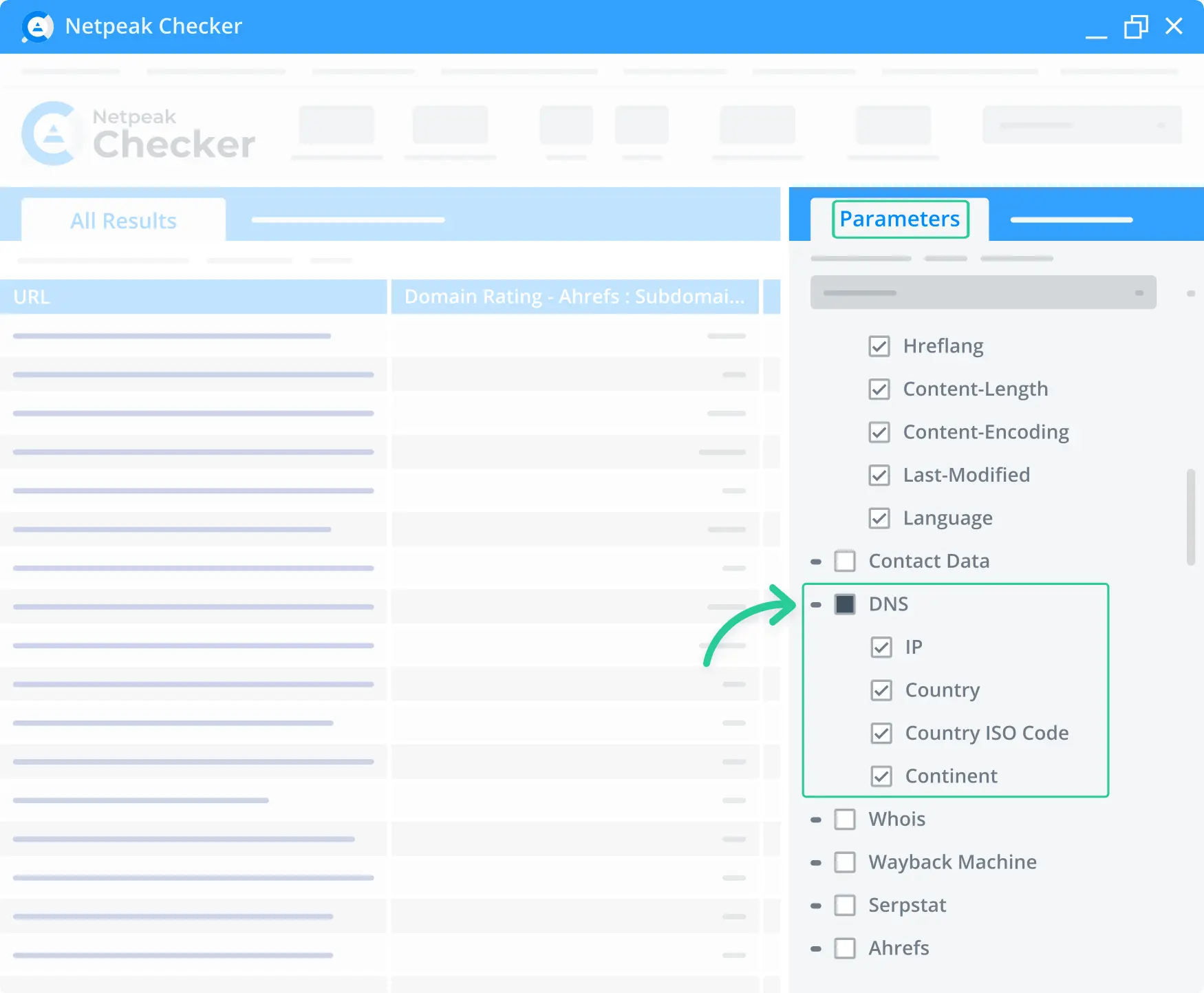Switch to the Parameters tab
This screenshot has width=1204, height=993.
click(899, 219)
